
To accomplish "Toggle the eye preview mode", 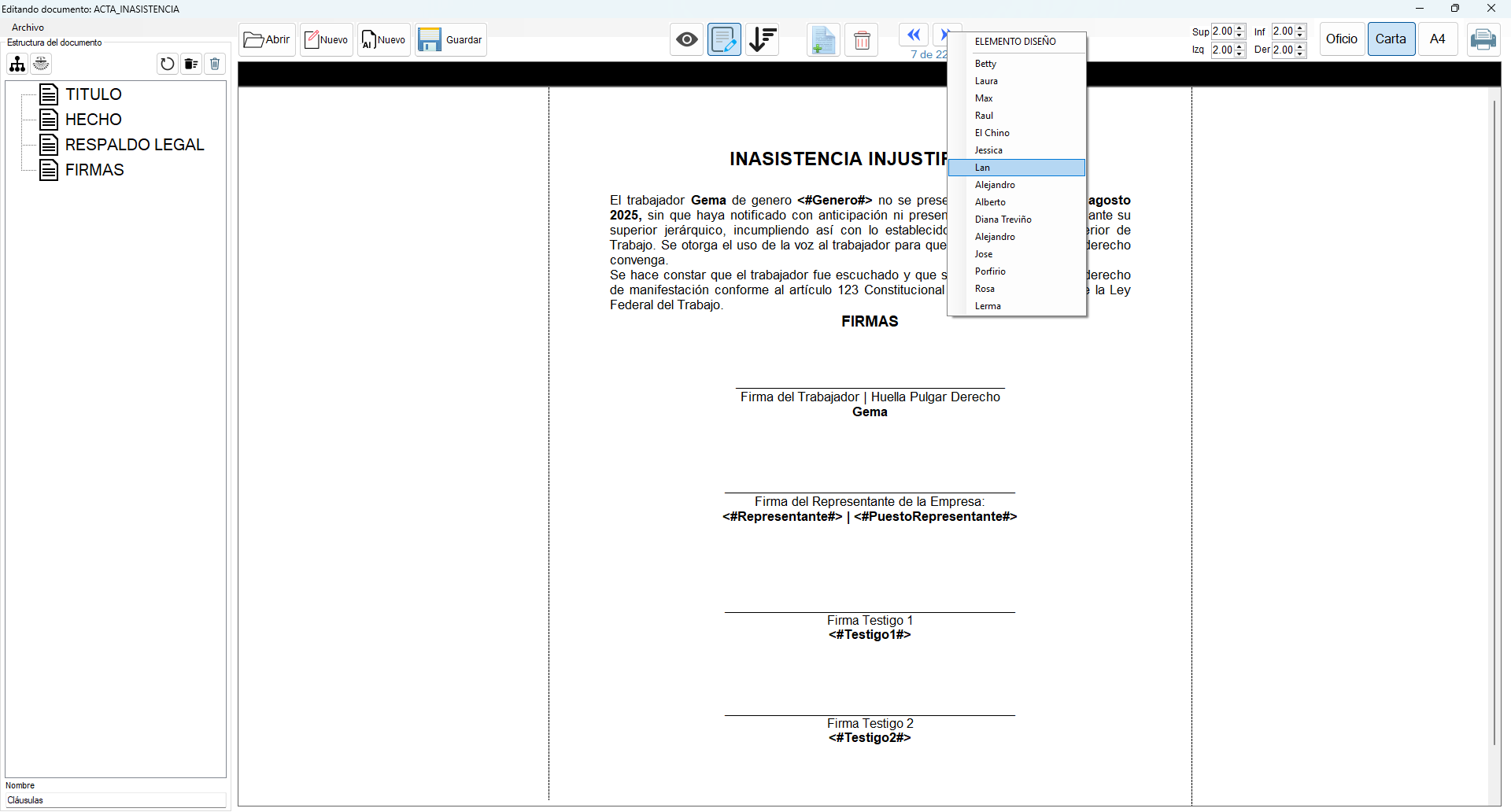I will (687, 39).
